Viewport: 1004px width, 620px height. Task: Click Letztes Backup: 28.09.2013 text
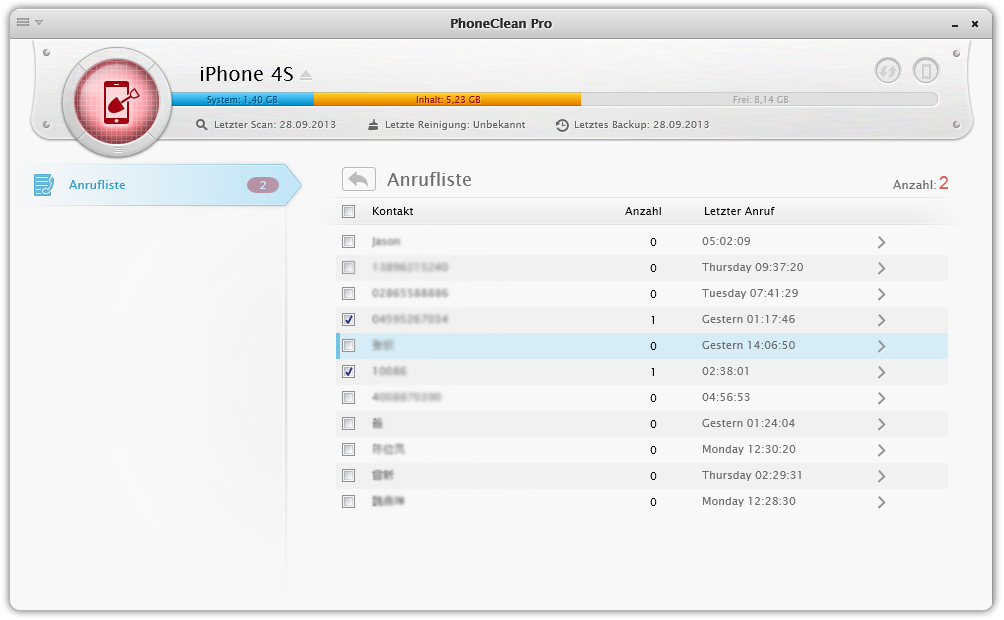[x=642, y=125]
